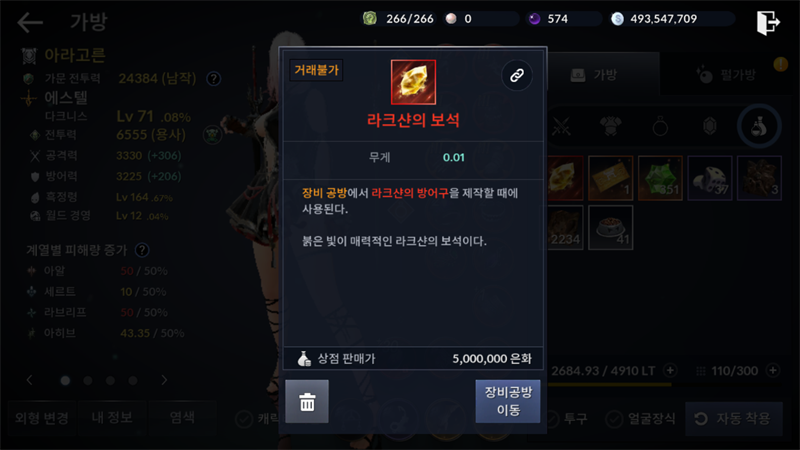Select the green gem item with count 351
The image size is (800, 450).
click(660, 178)
